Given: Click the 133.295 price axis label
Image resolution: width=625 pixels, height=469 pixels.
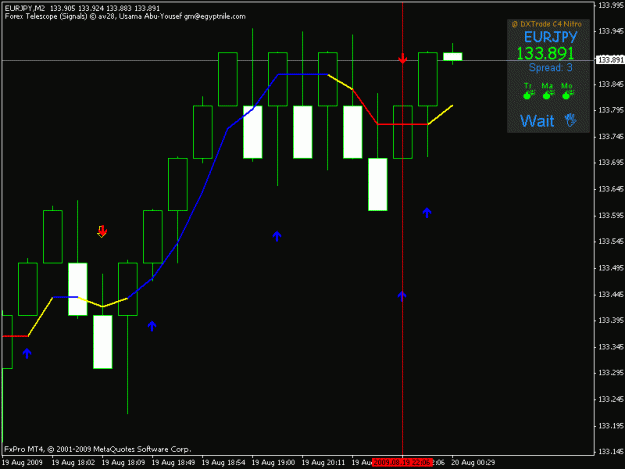Looking at the screenshot, I should tap(611, 373).
